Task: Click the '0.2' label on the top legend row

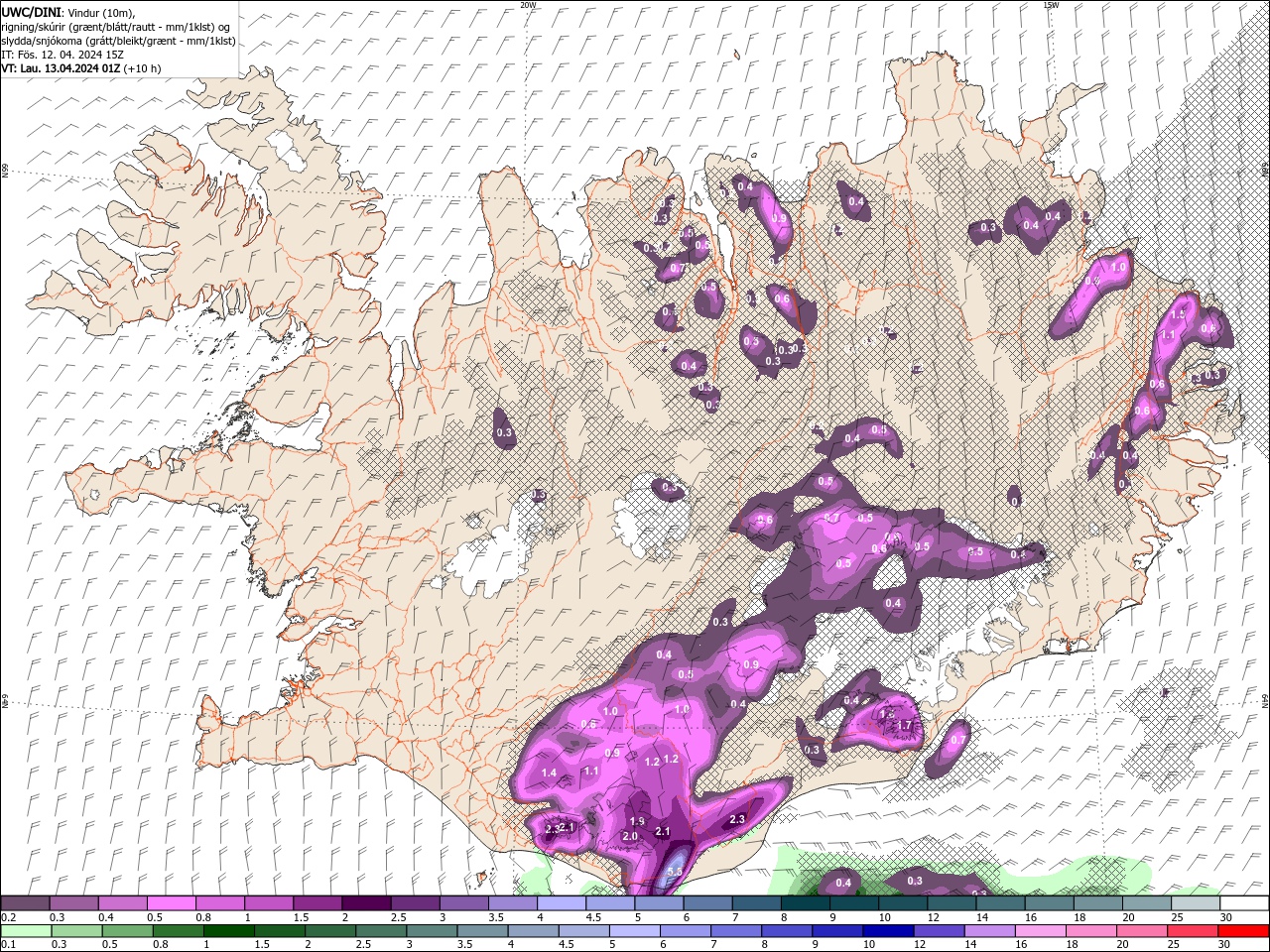Action: (9, 917)
